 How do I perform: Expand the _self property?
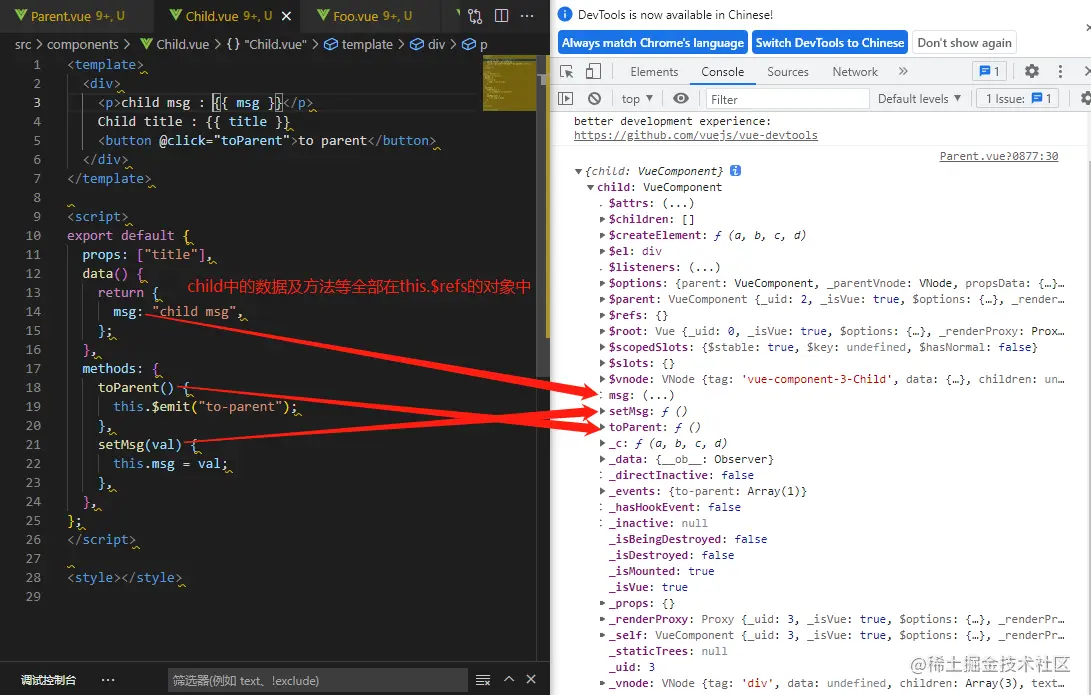coord(603,635)
